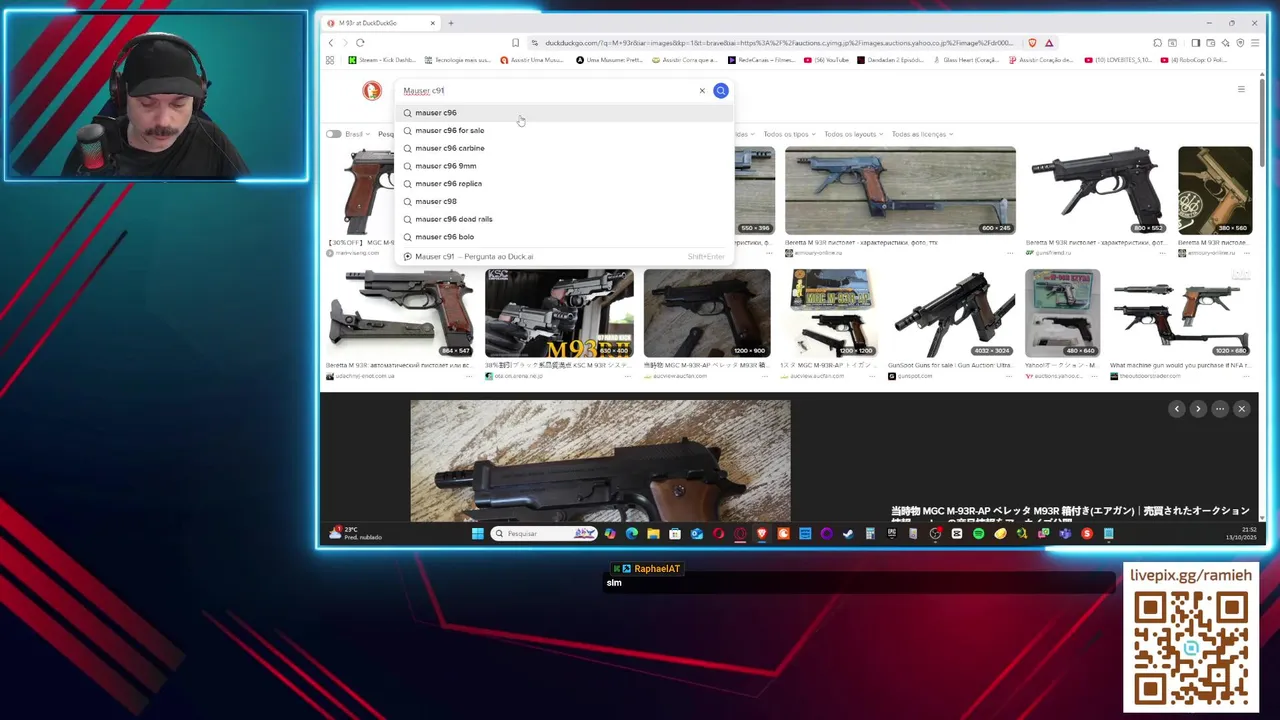Choose suggestion mauser c96 carbine
Image resolution: width=1280 pixels, height=720 pixels.
tap(565, 148)
